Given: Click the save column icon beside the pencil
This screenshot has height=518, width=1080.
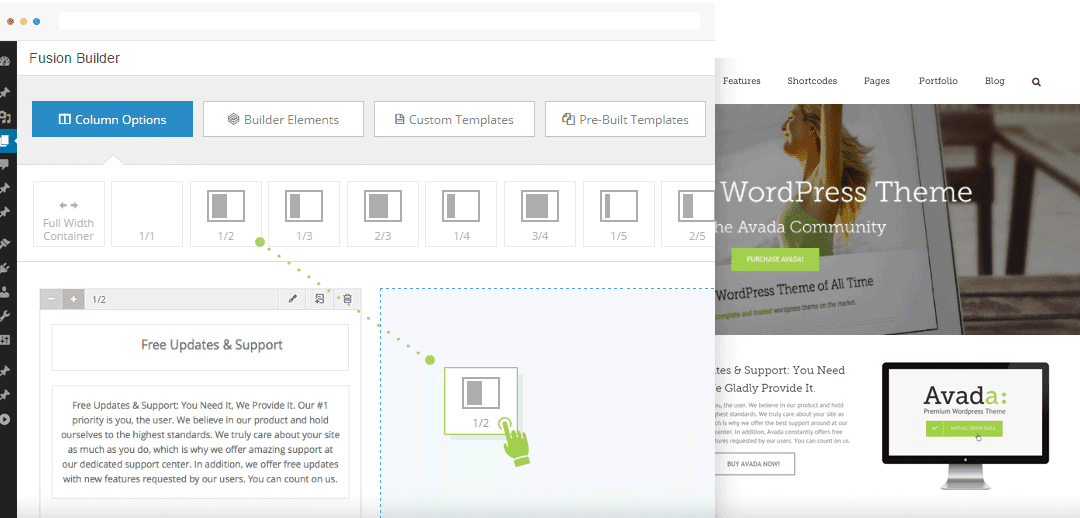Looking at the screenshot, I should click(x=320, y=299).
